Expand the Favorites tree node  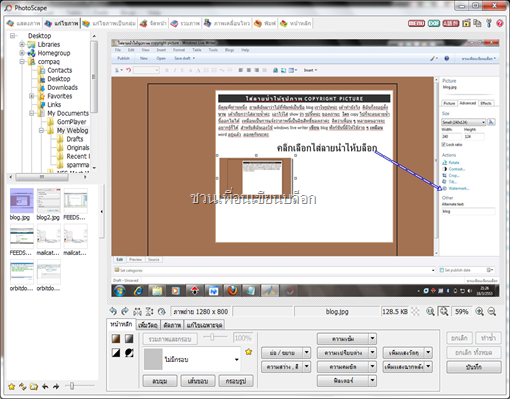pos(32,96)
